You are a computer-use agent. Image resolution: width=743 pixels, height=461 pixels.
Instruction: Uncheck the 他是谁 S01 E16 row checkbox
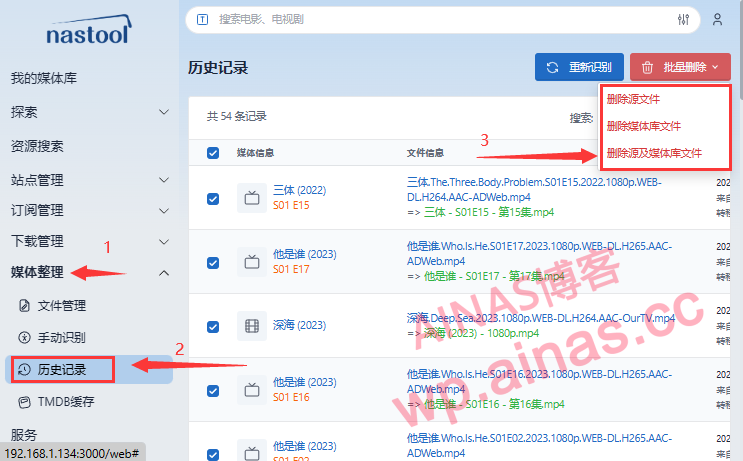pyautogui.click(x=213, y=390)
